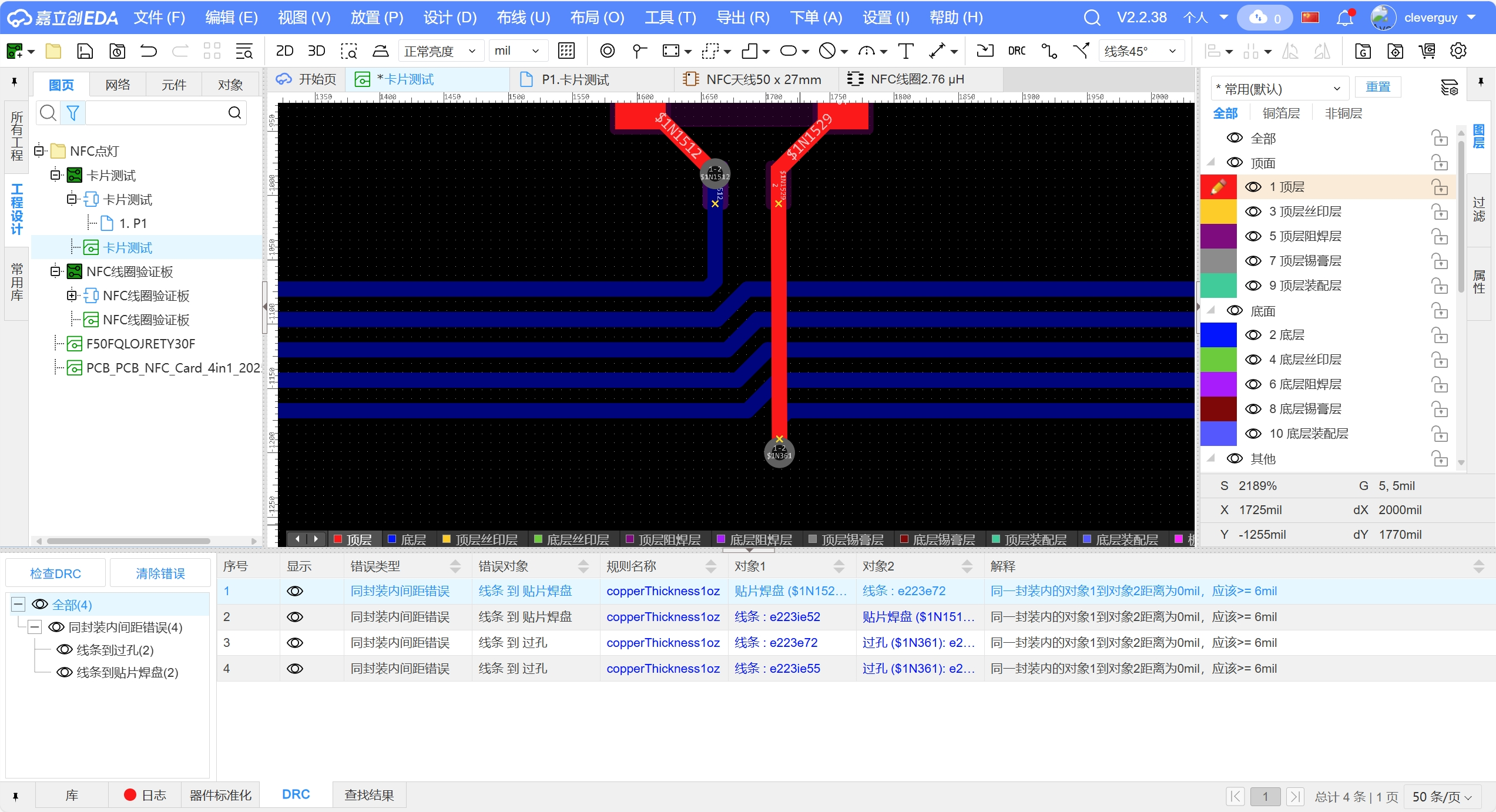Toggle eye icon for DRC error row 2

click(x=295, y=617)
